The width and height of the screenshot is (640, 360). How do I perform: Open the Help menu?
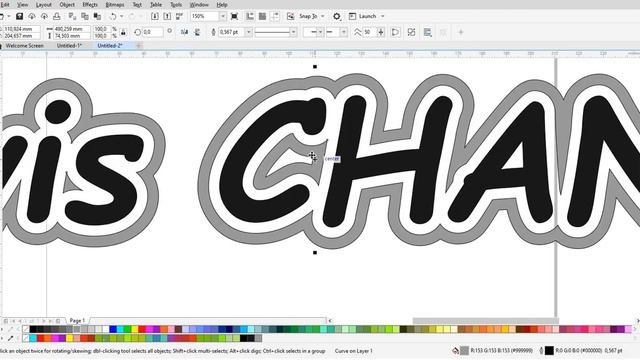[x=222, y=5]
